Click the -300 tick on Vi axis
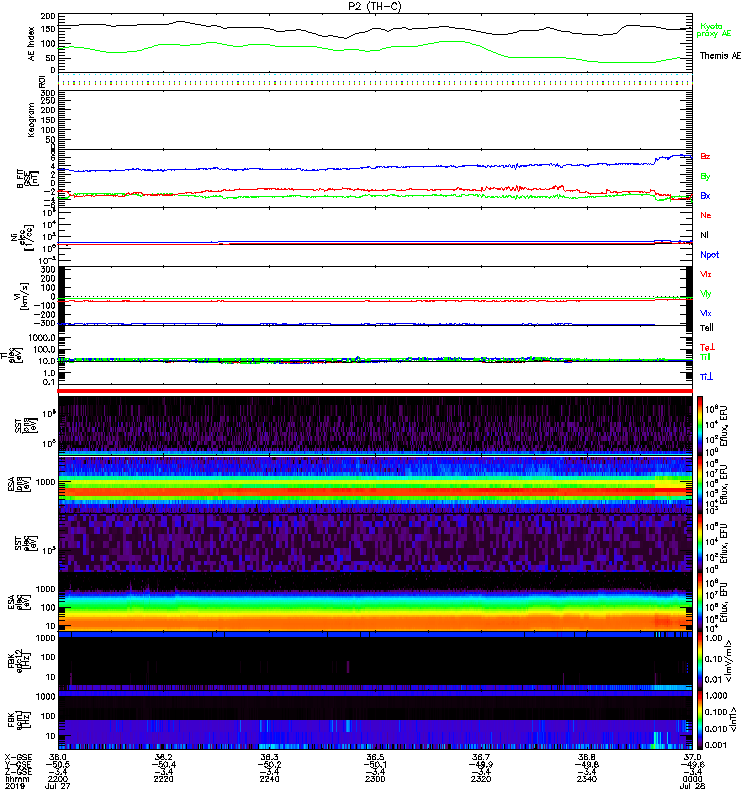Screen dimensions: 750x800 [x=44, y=323]
